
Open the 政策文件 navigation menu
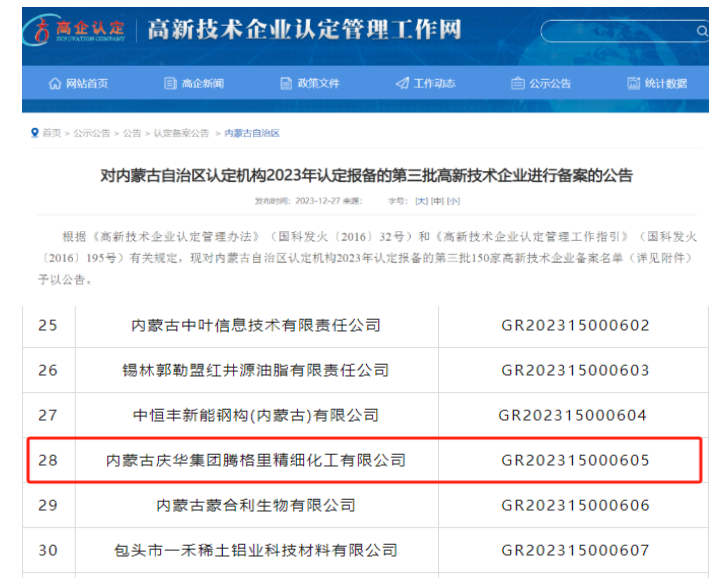pos(318,84)
